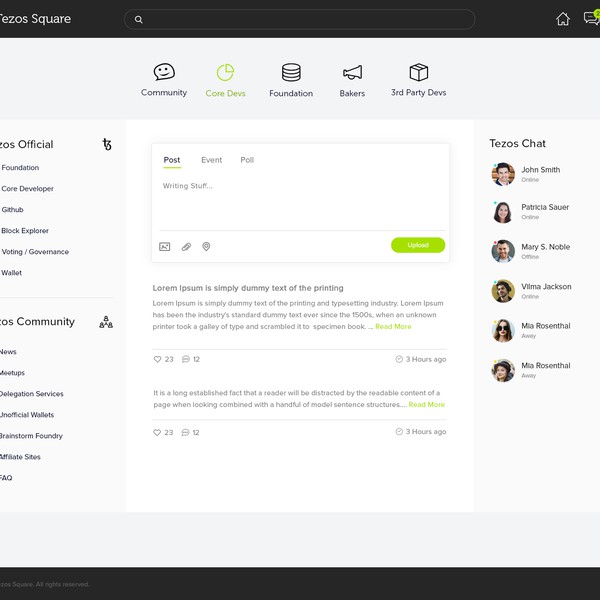600x600 pixels.
Task: Open comments on the Lorem Ipsum post
Action: coord(186,359)
